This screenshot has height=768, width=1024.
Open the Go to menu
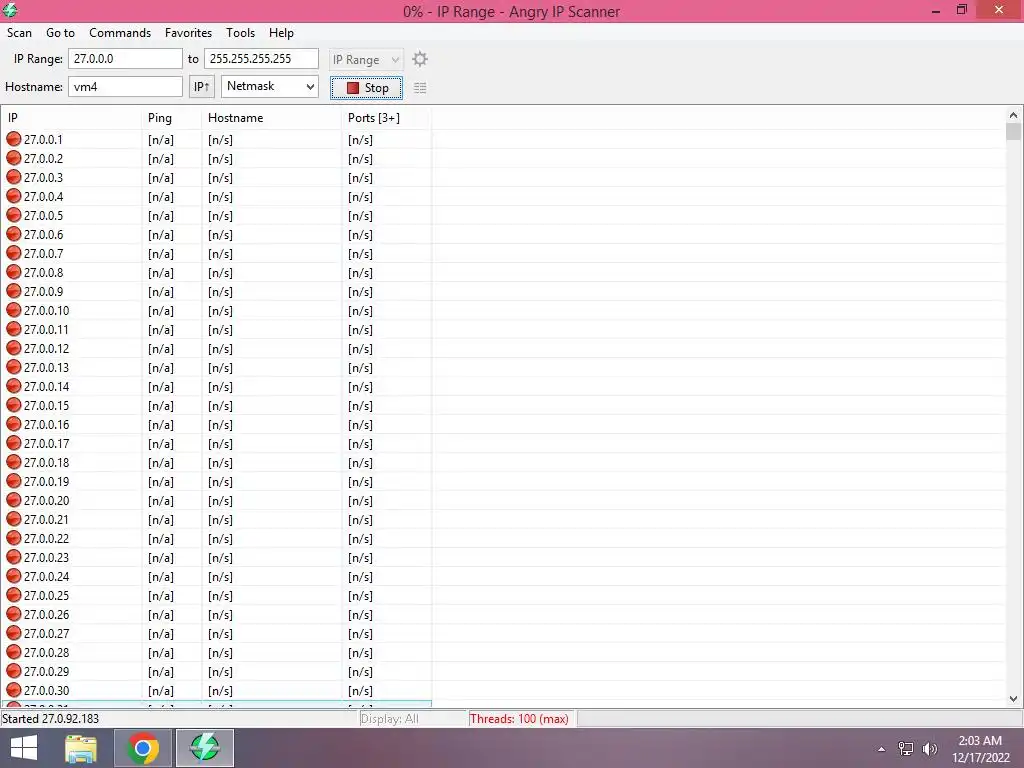[x=60, y=33]
